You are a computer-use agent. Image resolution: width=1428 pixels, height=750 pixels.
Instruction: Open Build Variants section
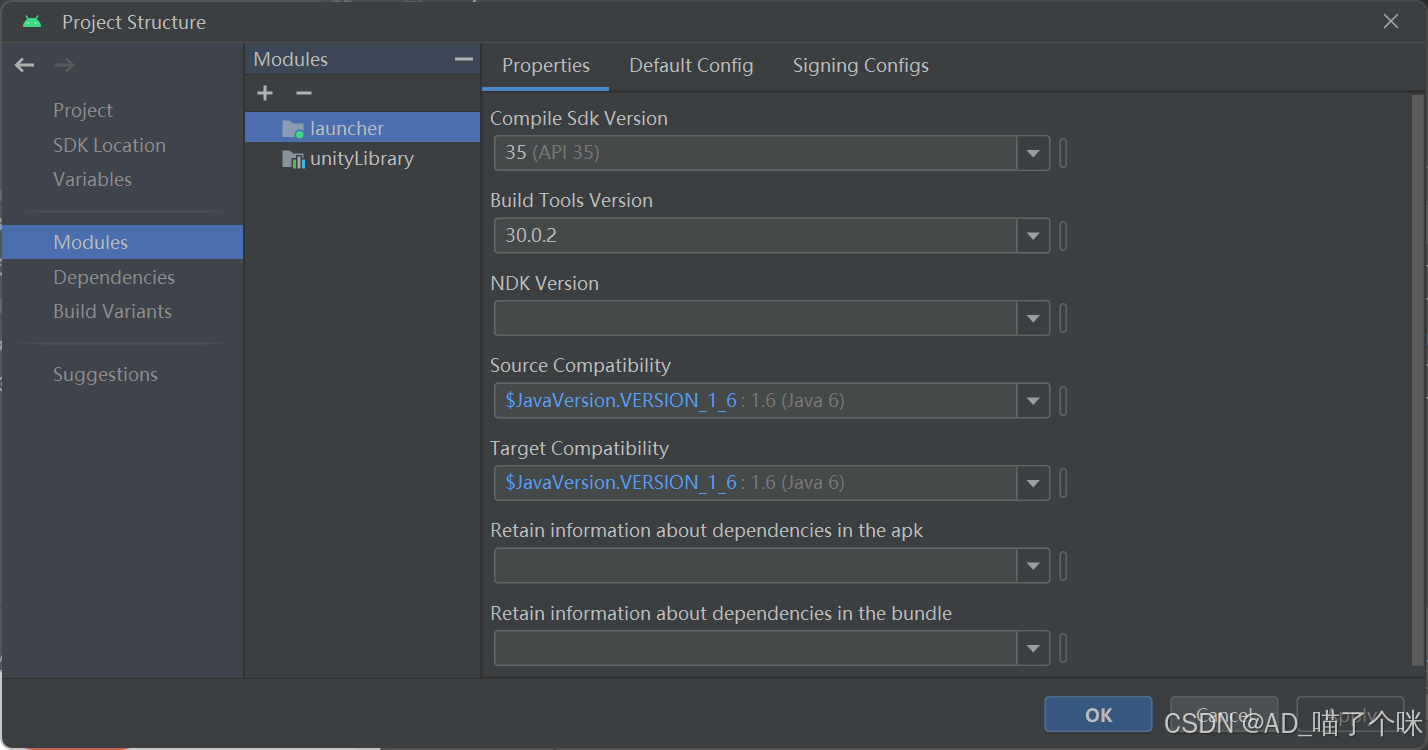click(x=112, y=311)
